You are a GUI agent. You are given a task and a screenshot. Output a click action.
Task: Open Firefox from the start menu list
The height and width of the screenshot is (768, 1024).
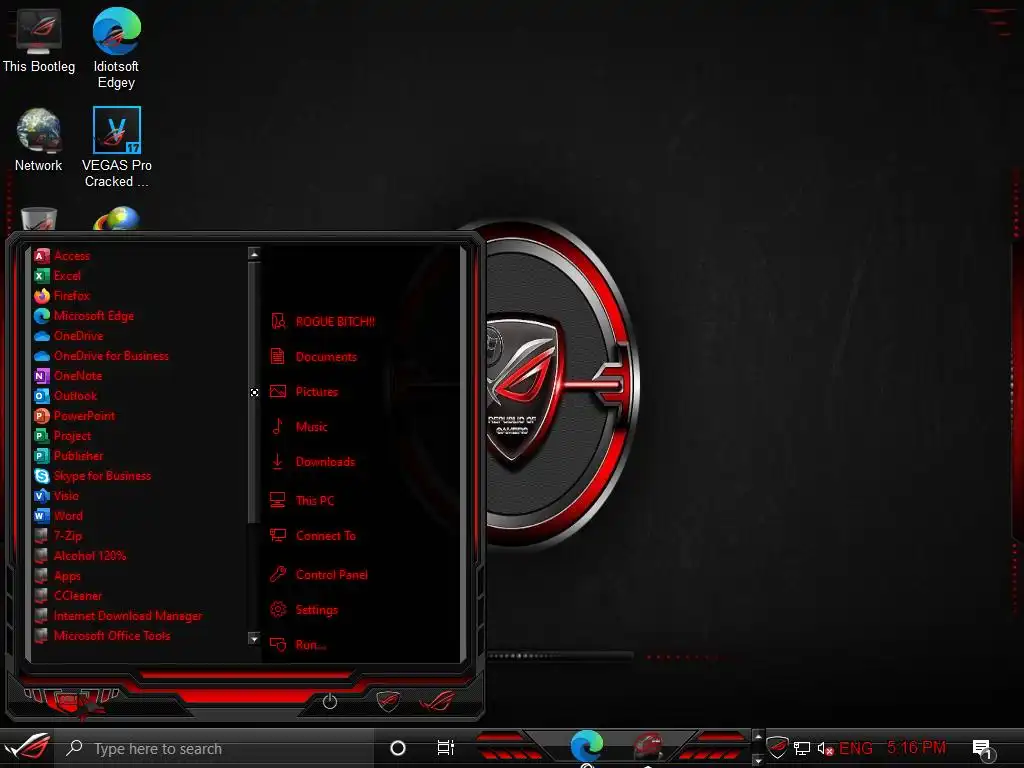pyautogui.click(x=62, y=296)
